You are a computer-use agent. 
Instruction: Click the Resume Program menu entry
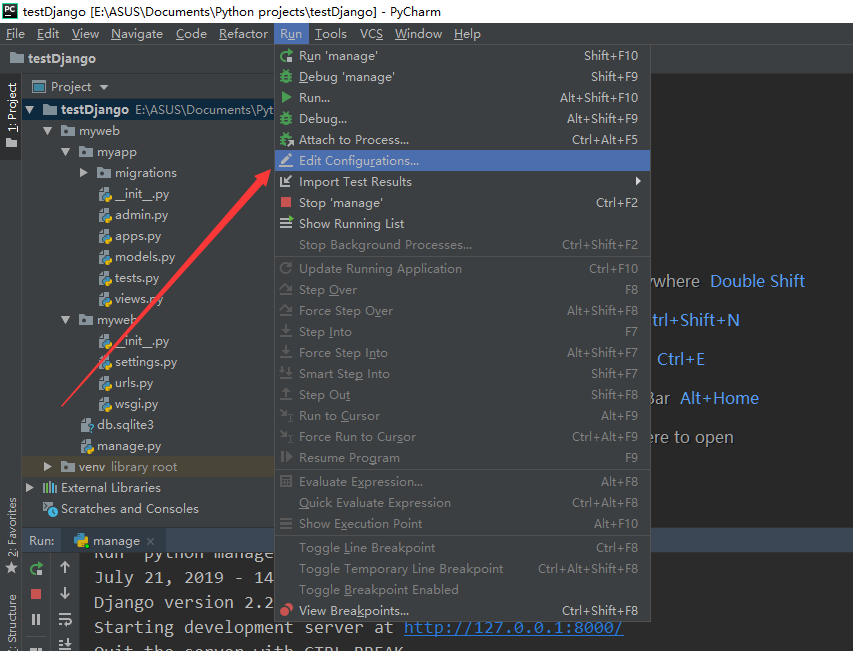click(x=462, y=458)
